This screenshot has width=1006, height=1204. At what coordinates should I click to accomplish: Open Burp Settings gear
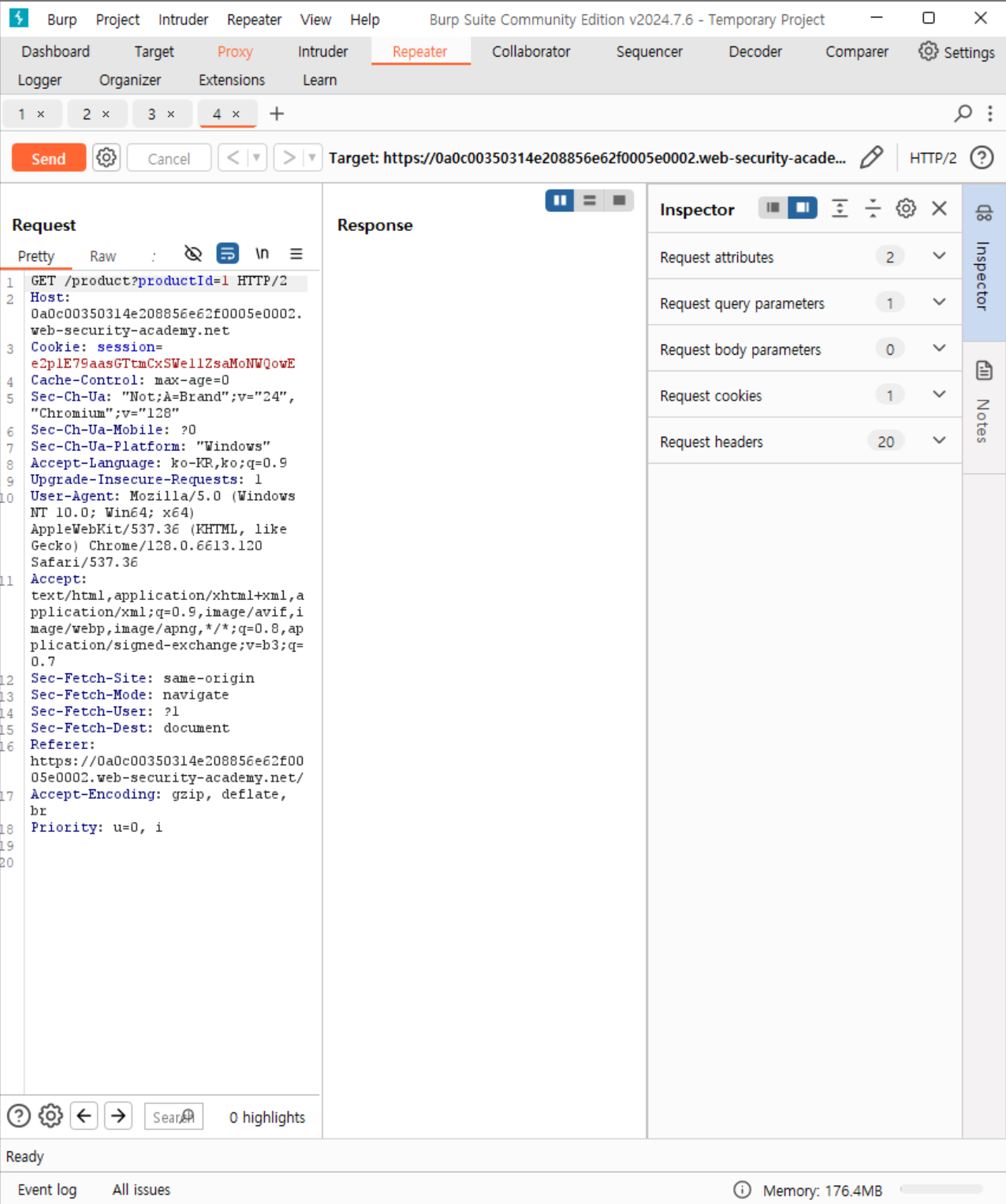928,51
